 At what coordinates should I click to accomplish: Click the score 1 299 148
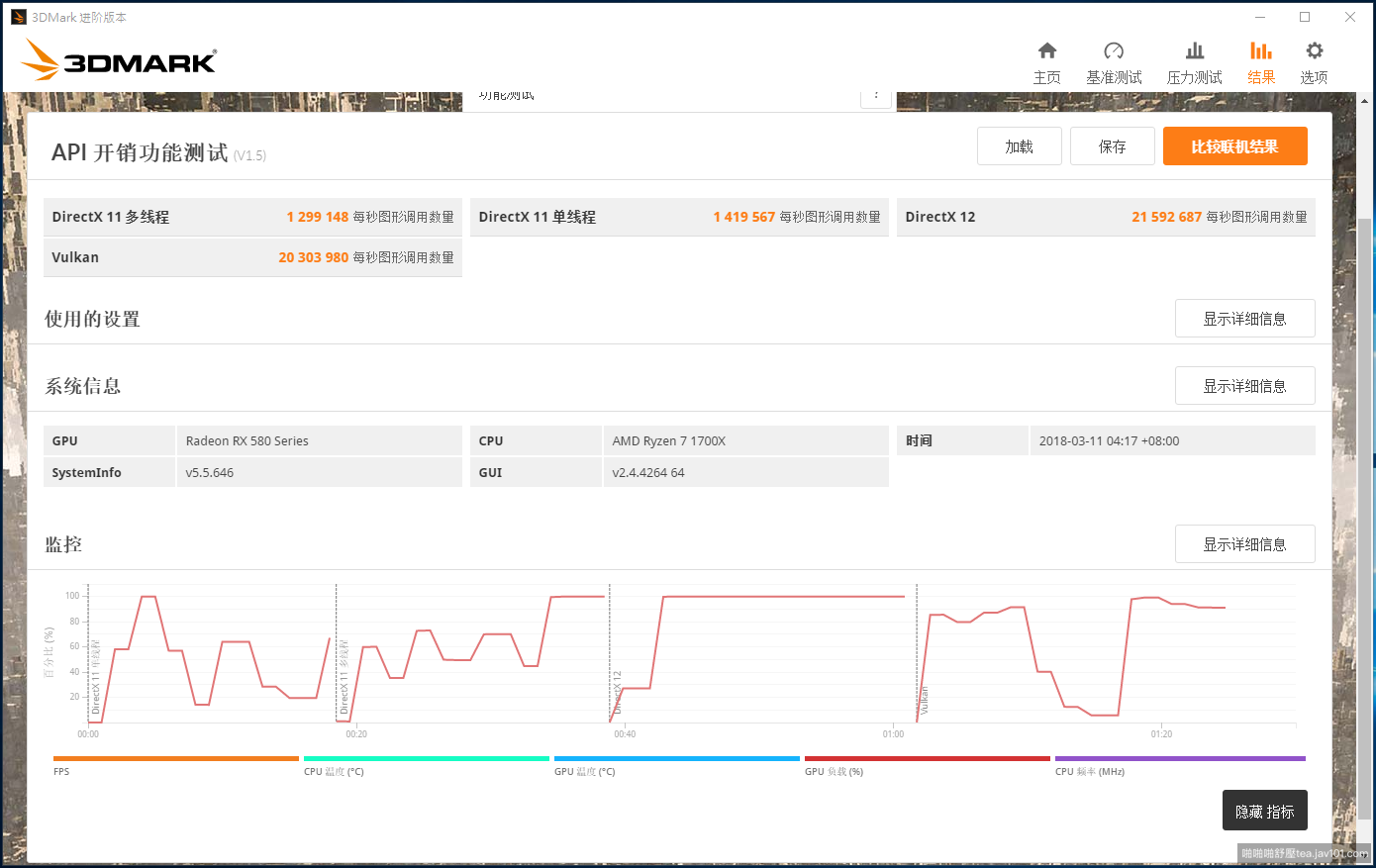(x=317, y=217)
